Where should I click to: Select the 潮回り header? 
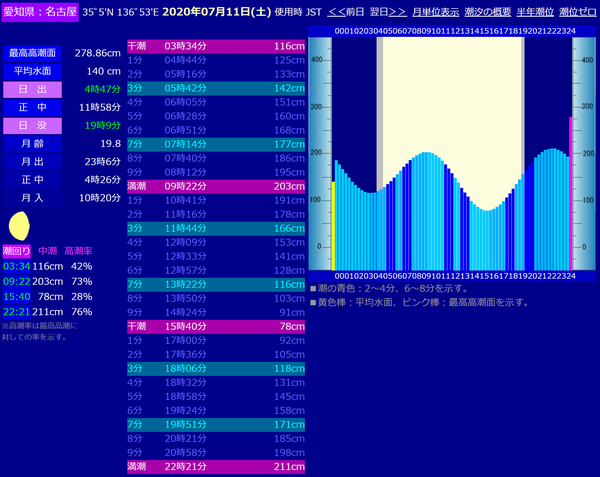tap(17, 250)
